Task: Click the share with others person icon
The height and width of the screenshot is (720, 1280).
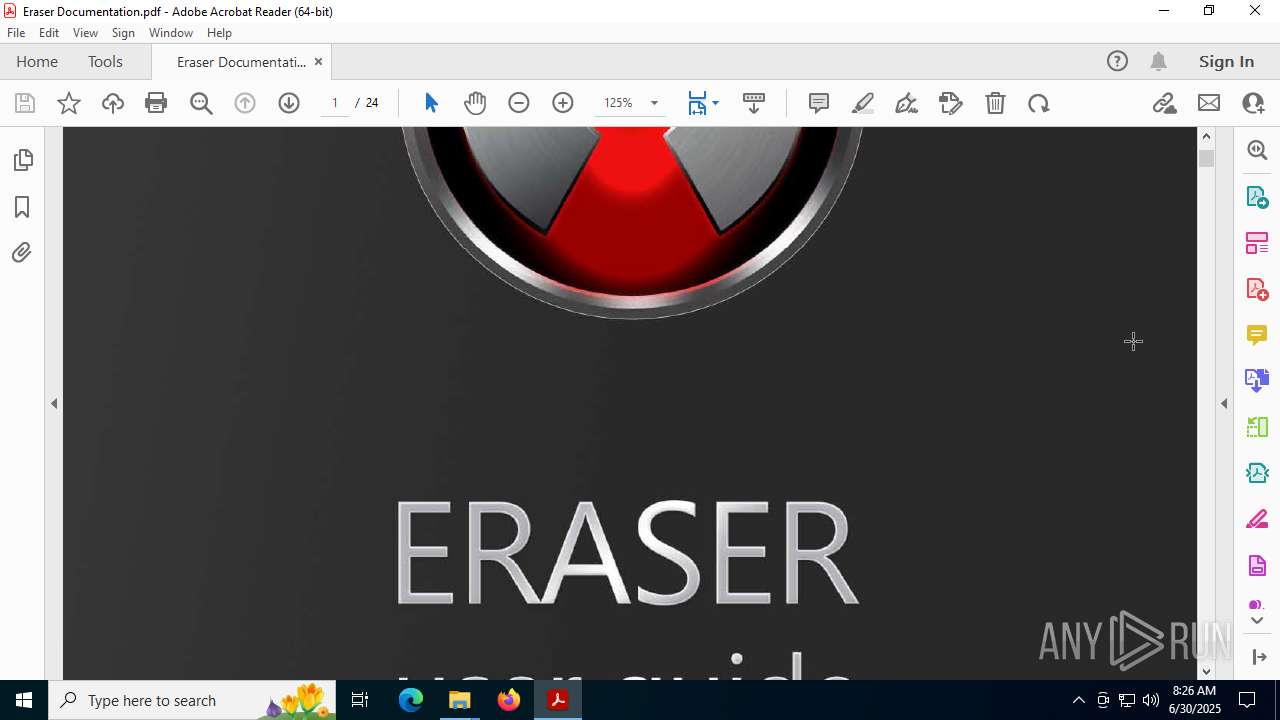Action: (x=1253, y=103)
